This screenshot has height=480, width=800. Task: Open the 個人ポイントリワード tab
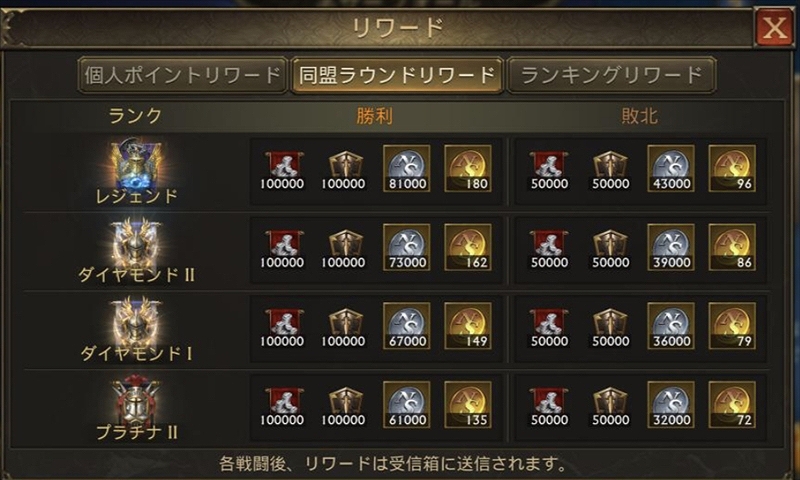click(x=183, y=75)
